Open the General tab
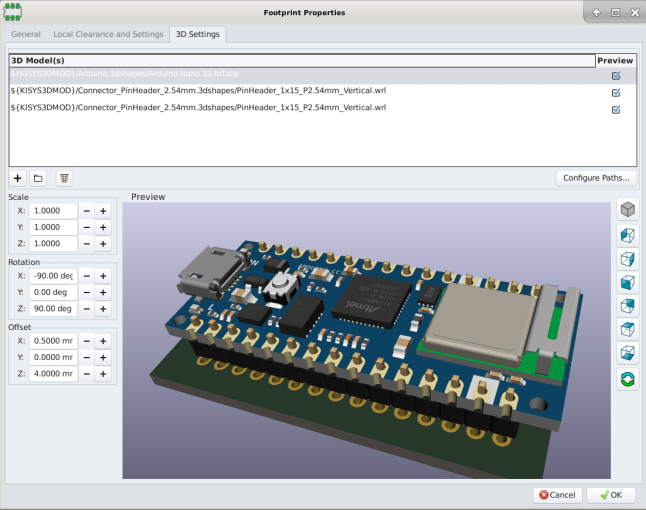646x510 pixels. pyautogui.click(x=26, y=34)
